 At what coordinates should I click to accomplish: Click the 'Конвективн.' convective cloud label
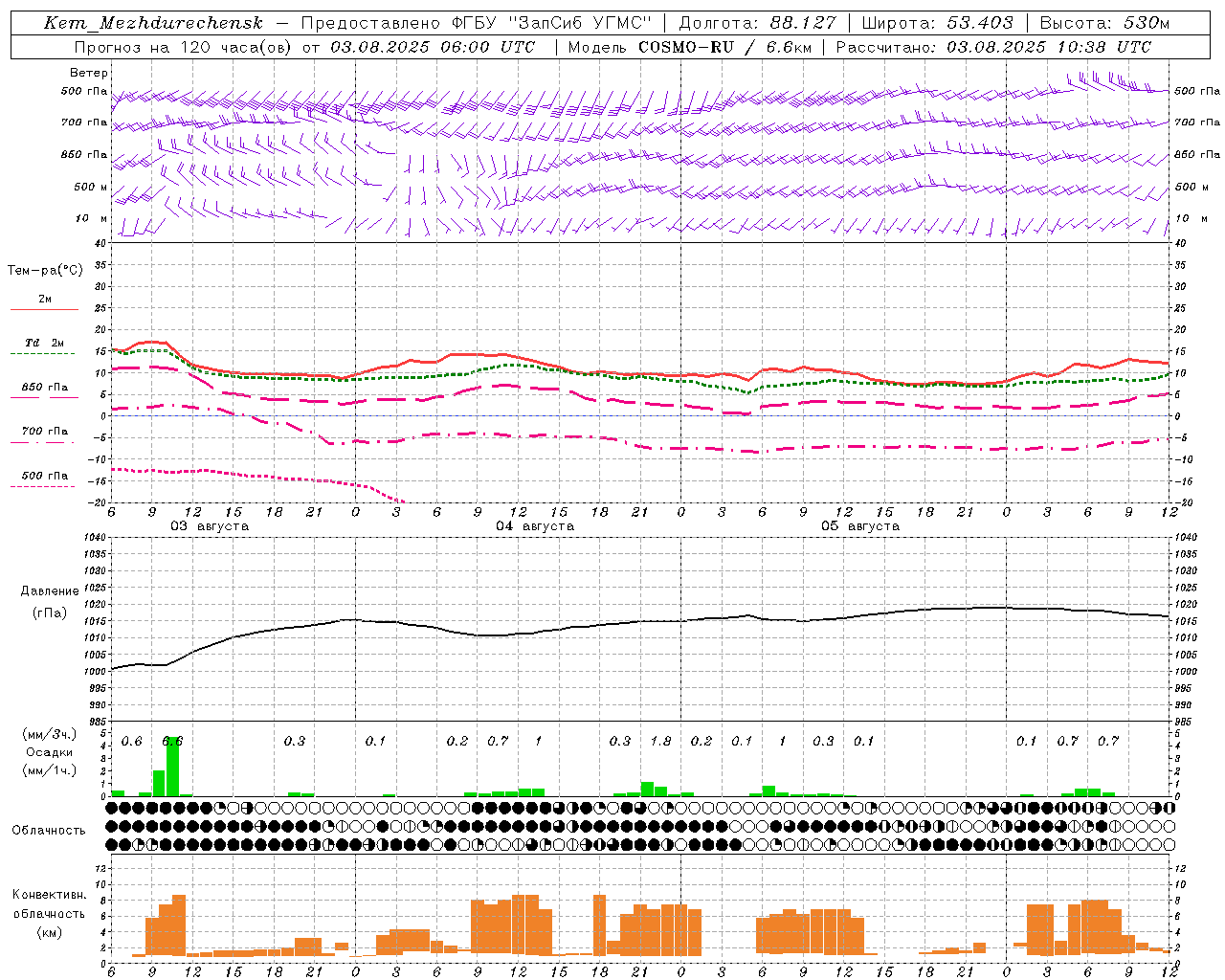coord(50,895)
